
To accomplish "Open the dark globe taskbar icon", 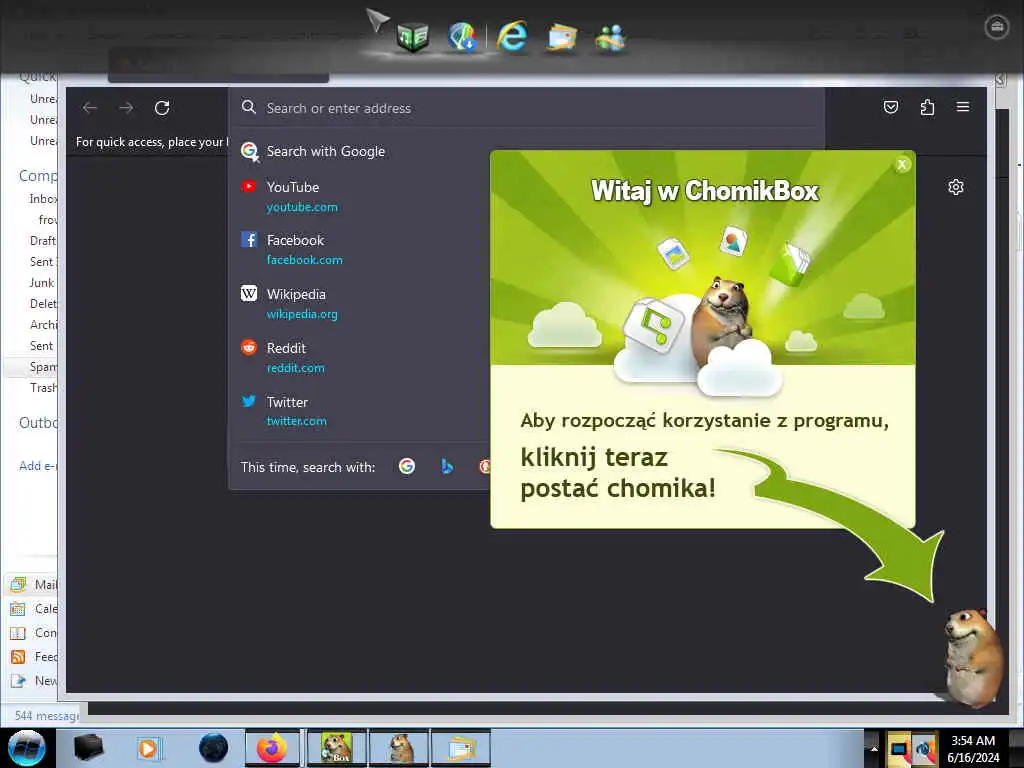I will tap(214, 748).
